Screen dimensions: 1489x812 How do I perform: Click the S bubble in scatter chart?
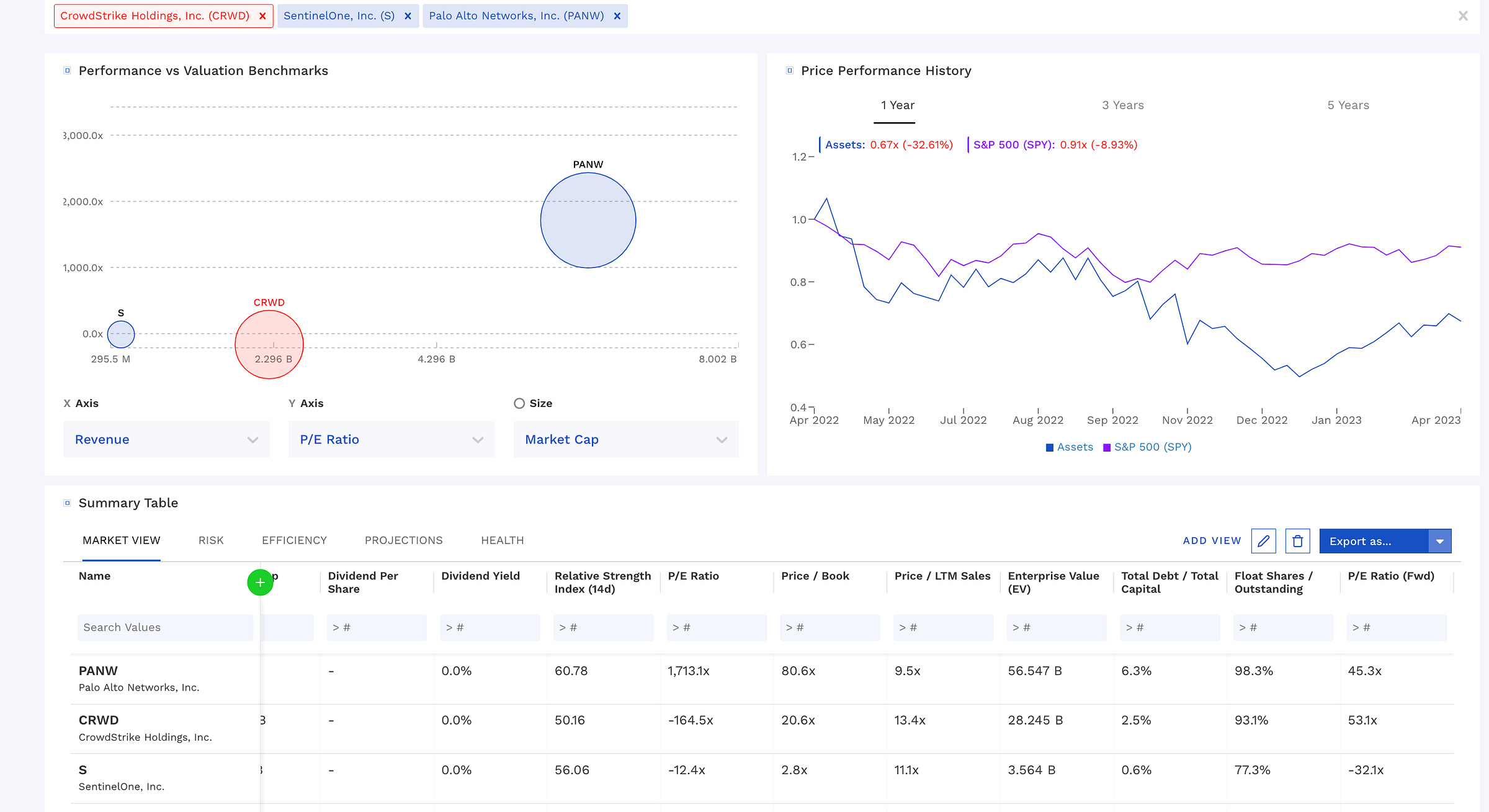point(121,335)
